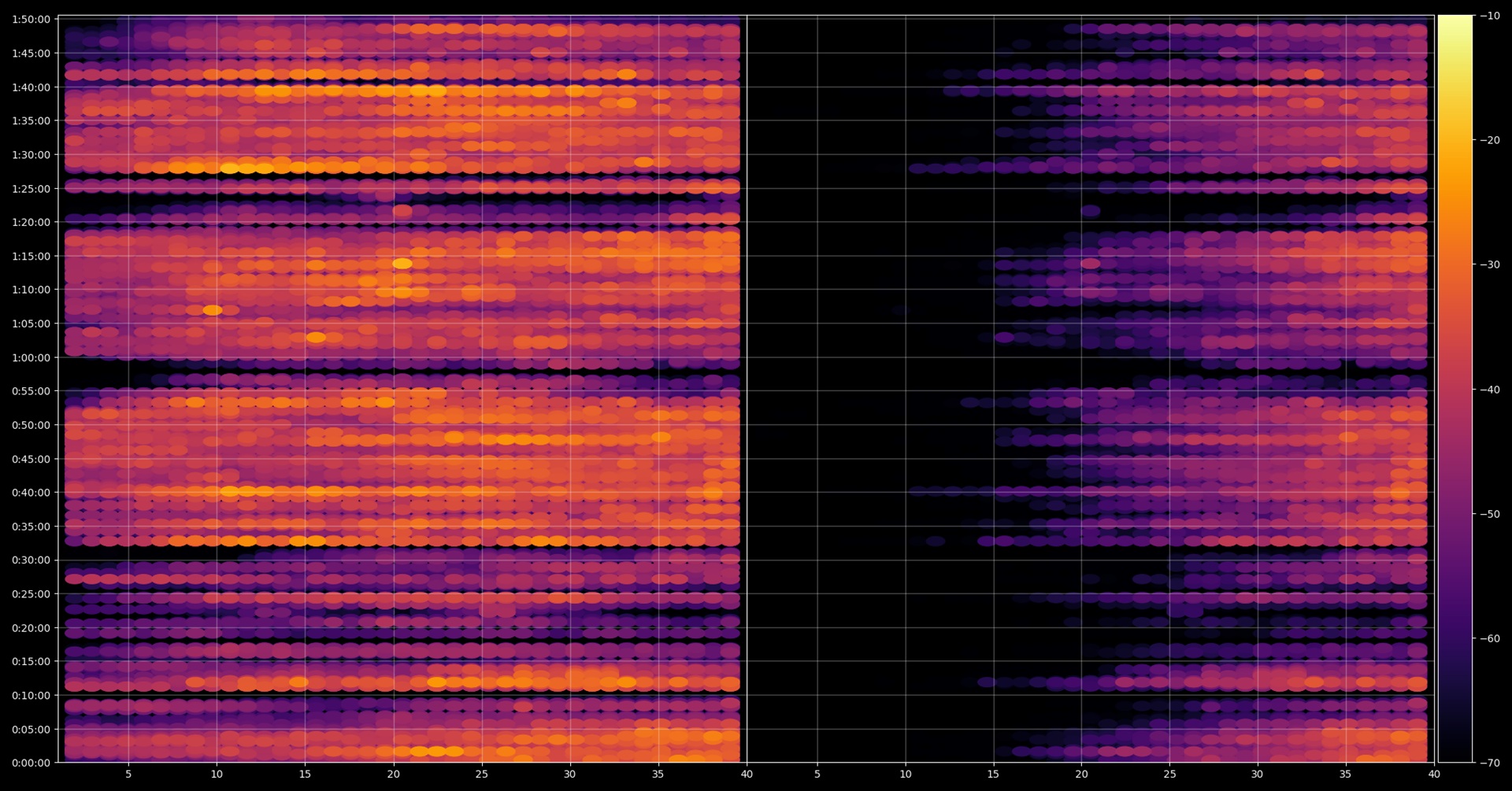Screen dimensions: 1512x791
Task: Click x-axis label 5 under left heatmap
Action: 128,774
